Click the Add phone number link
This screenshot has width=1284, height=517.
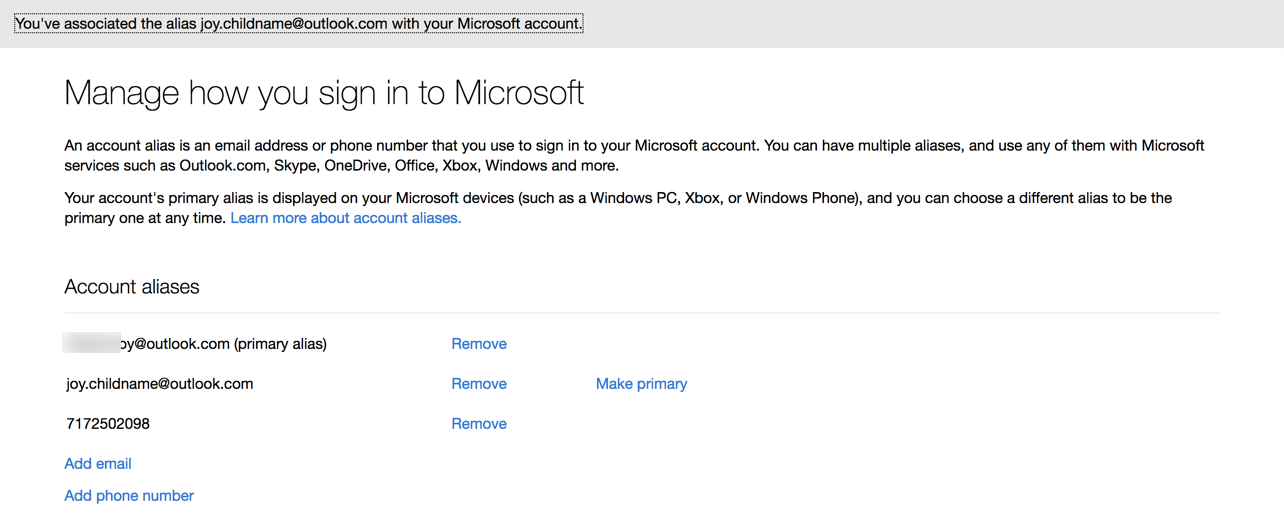129,496
